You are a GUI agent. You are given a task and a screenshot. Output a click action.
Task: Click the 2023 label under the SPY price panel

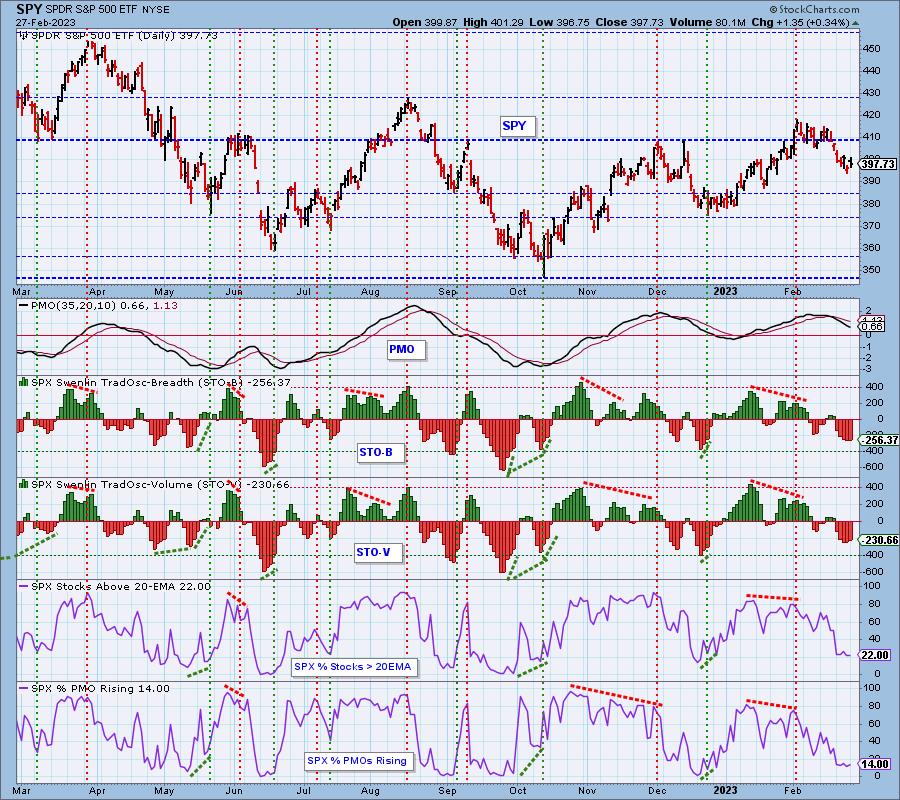(725, 292)
